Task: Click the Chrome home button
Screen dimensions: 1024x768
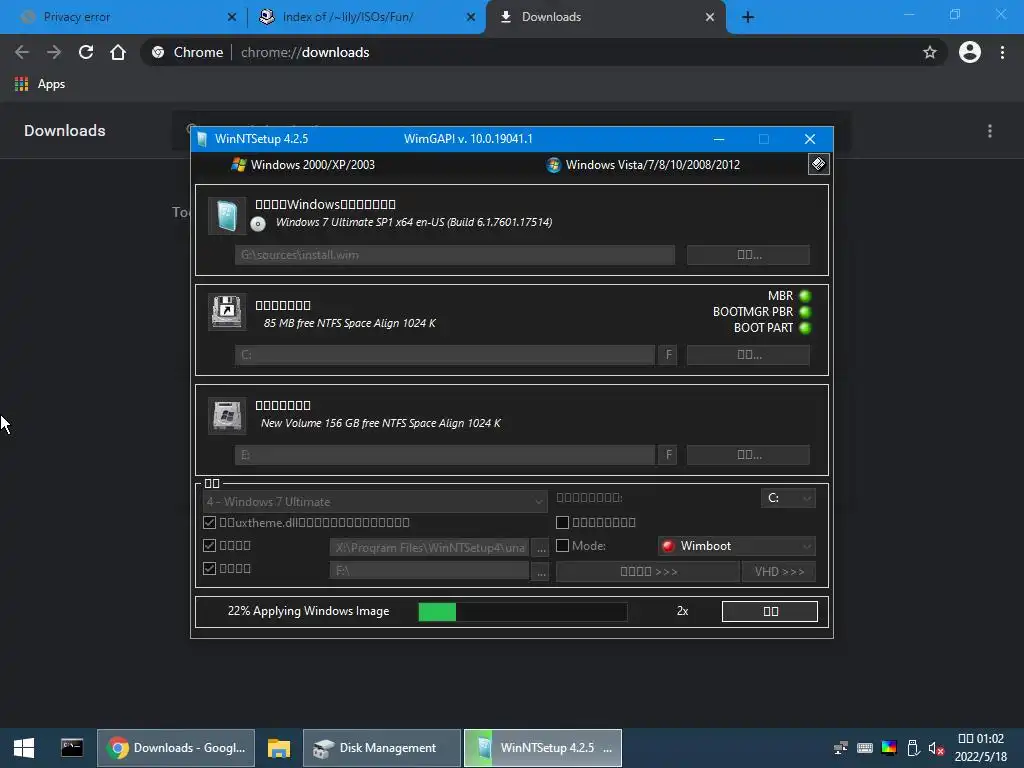Action: coord(118,52)
